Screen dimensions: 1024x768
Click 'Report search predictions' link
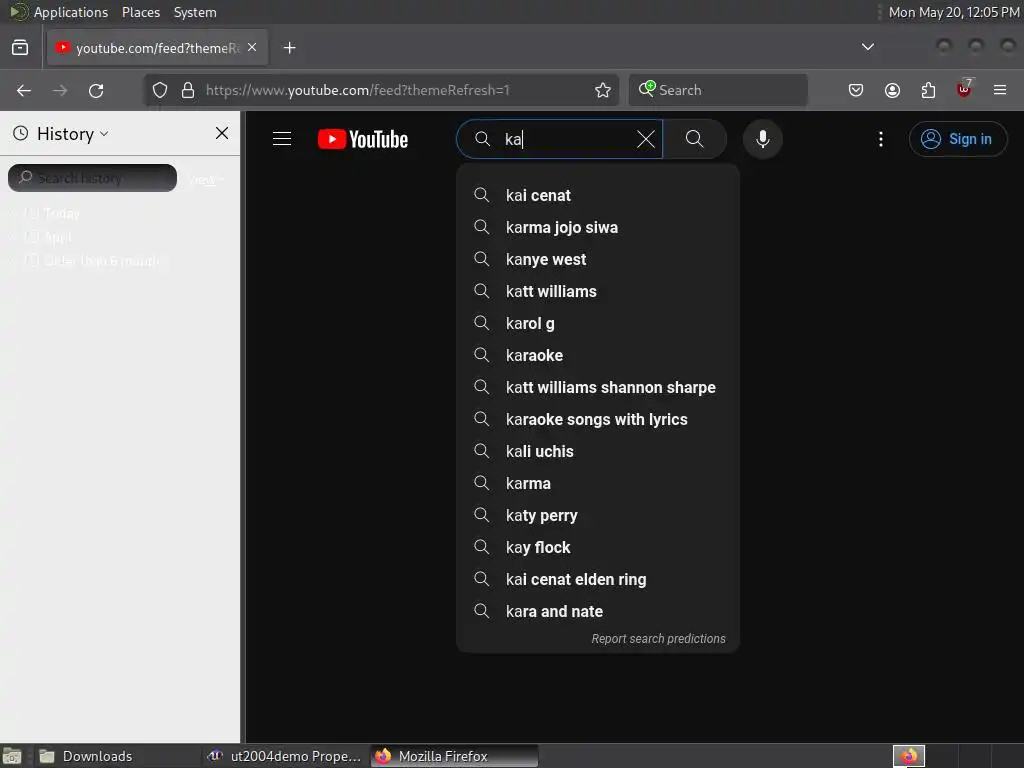pyautogui.click(x=658, y=639)
